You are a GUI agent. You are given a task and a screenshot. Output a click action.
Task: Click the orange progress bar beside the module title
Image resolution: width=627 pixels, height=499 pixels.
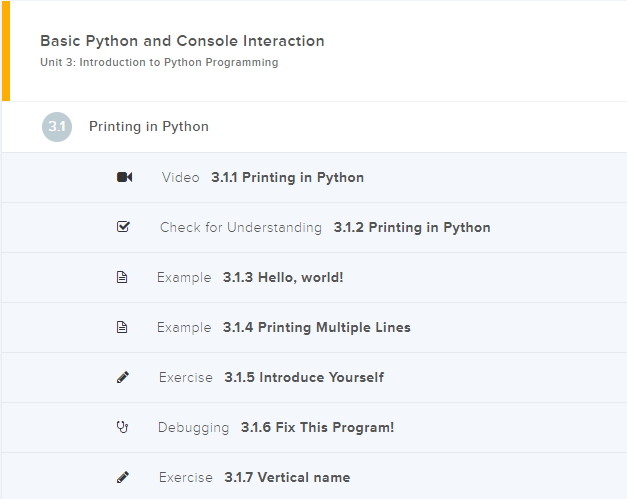(5, 52)
